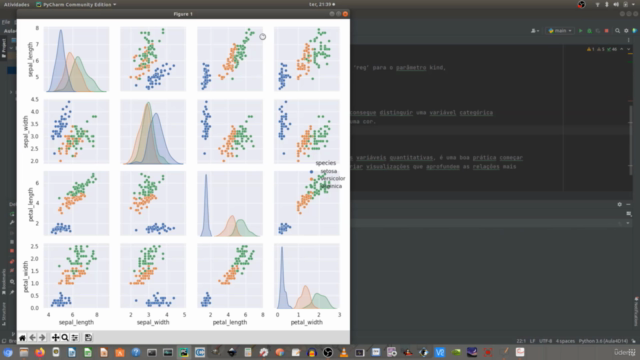Click the OBS recording indicator in top bar
640x360 pixels.
pyautogui.click(x=582, y=4)
